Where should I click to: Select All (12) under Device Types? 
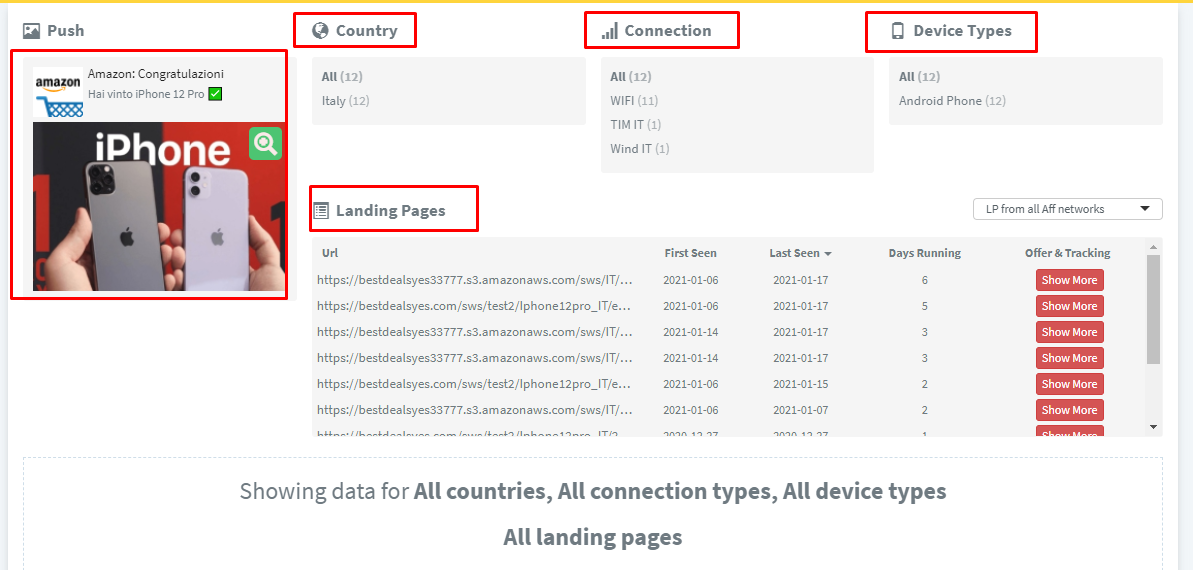click(x=919, y=76)
